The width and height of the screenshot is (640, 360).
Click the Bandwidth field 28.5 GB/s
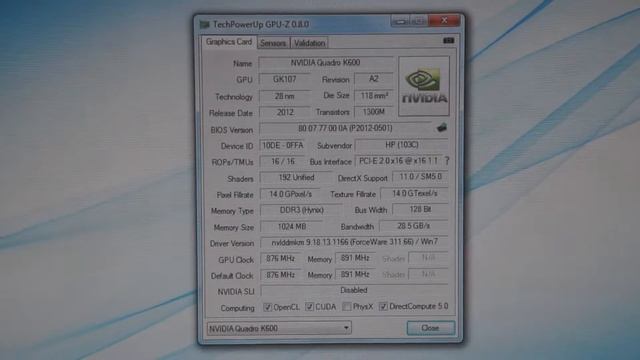coord(413,226)
